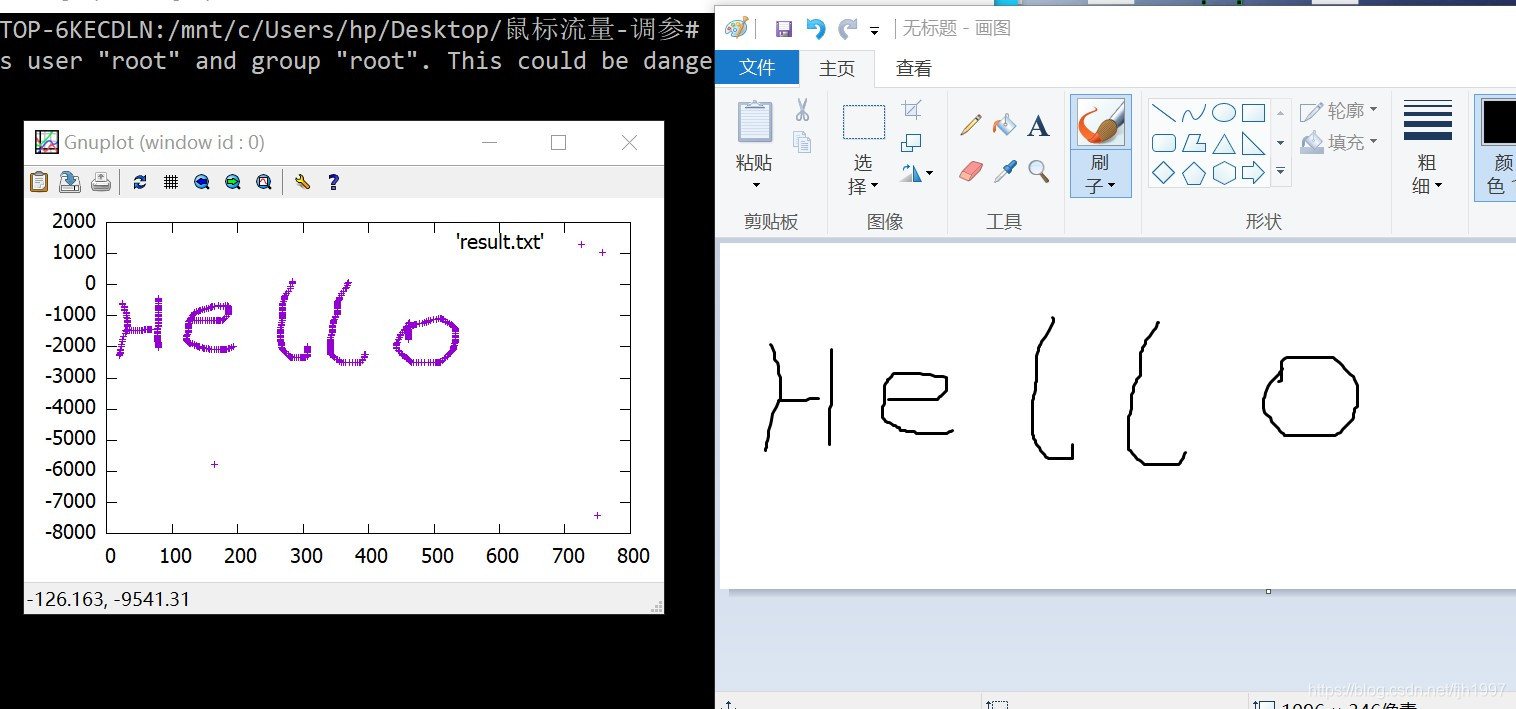Click the 粘贴 clipboard icon
The width and height of the screenshot is (1516, 709).
755,122
